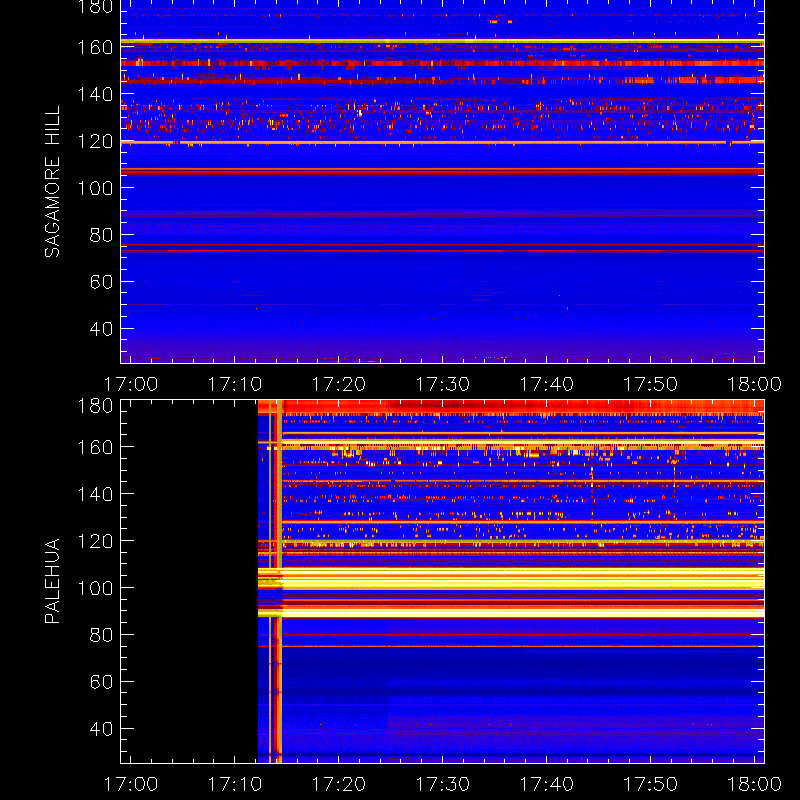Screen dimensions: 800x800
Task: Click the 17:30 time label under Palehua plot
Action: pyautogui.click(x=443, y=784)
